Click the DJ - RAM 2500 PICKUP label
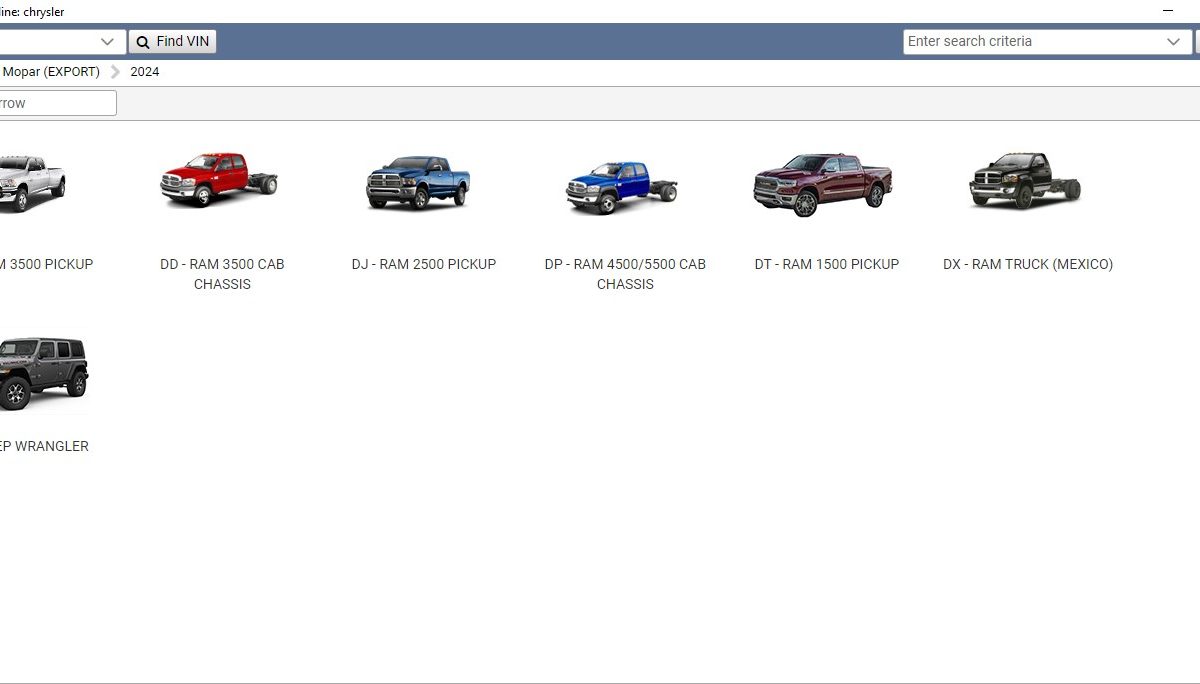The height and width of the screenshot is (684, 1200). 424,264
